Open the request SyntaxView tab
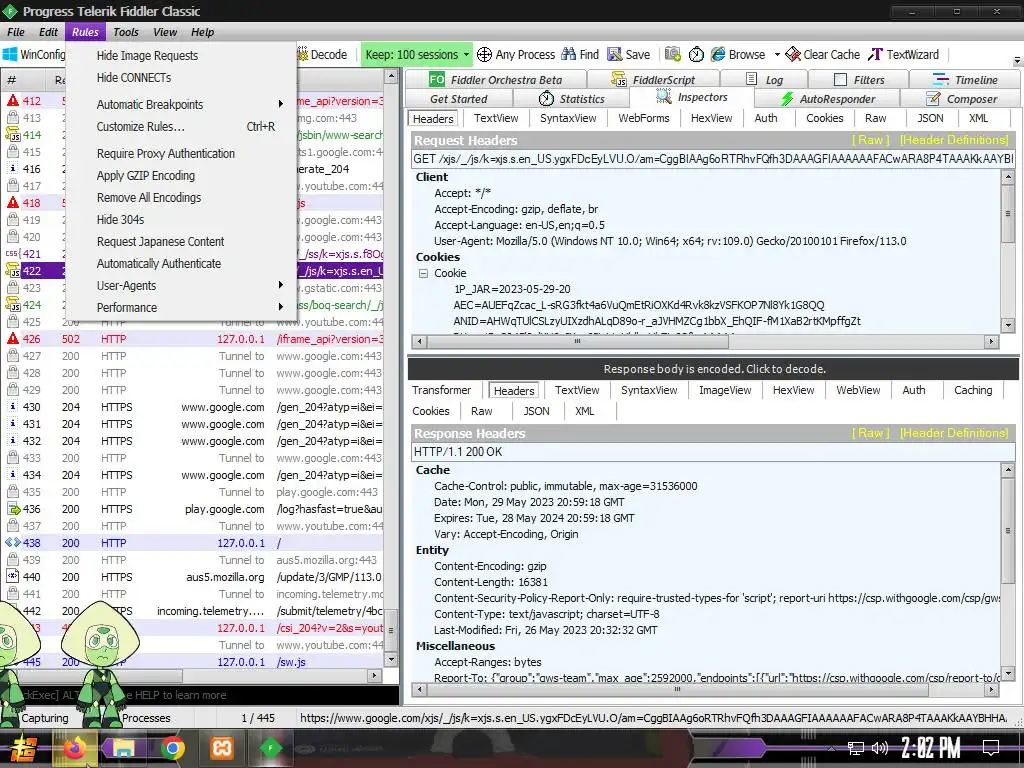 coord(568,118)
